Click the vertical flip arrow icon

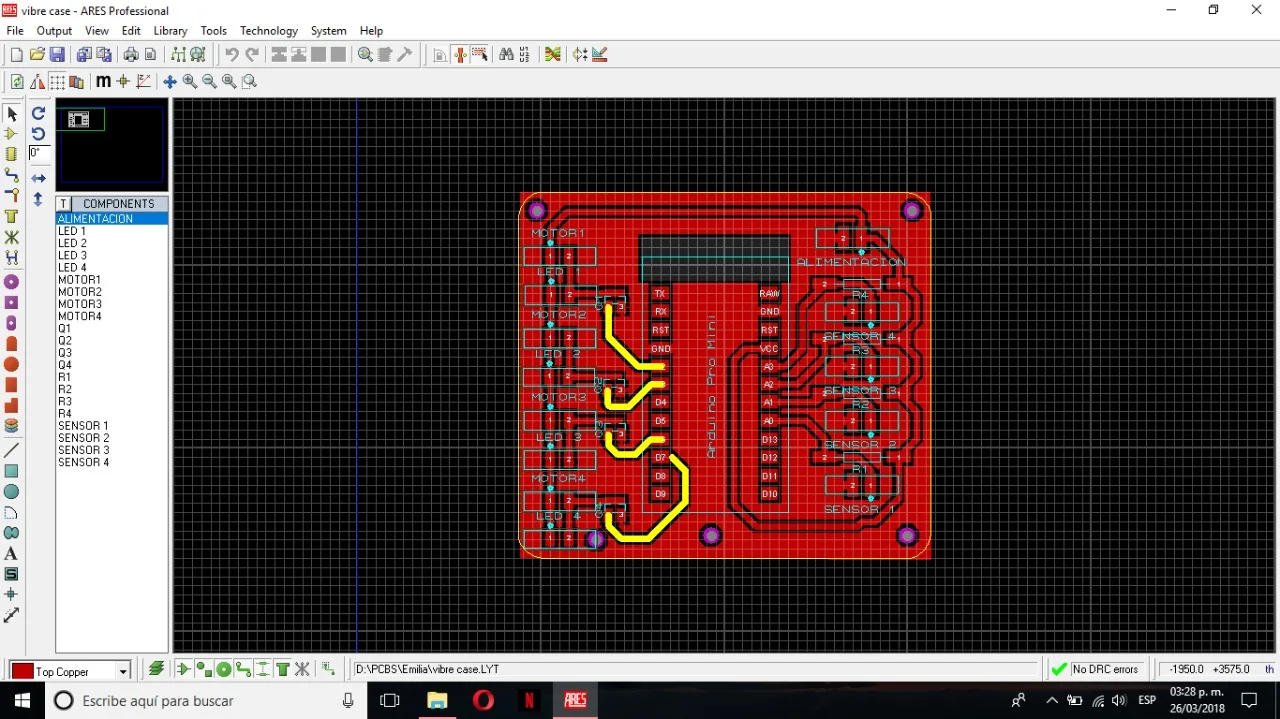pos(38,199)
